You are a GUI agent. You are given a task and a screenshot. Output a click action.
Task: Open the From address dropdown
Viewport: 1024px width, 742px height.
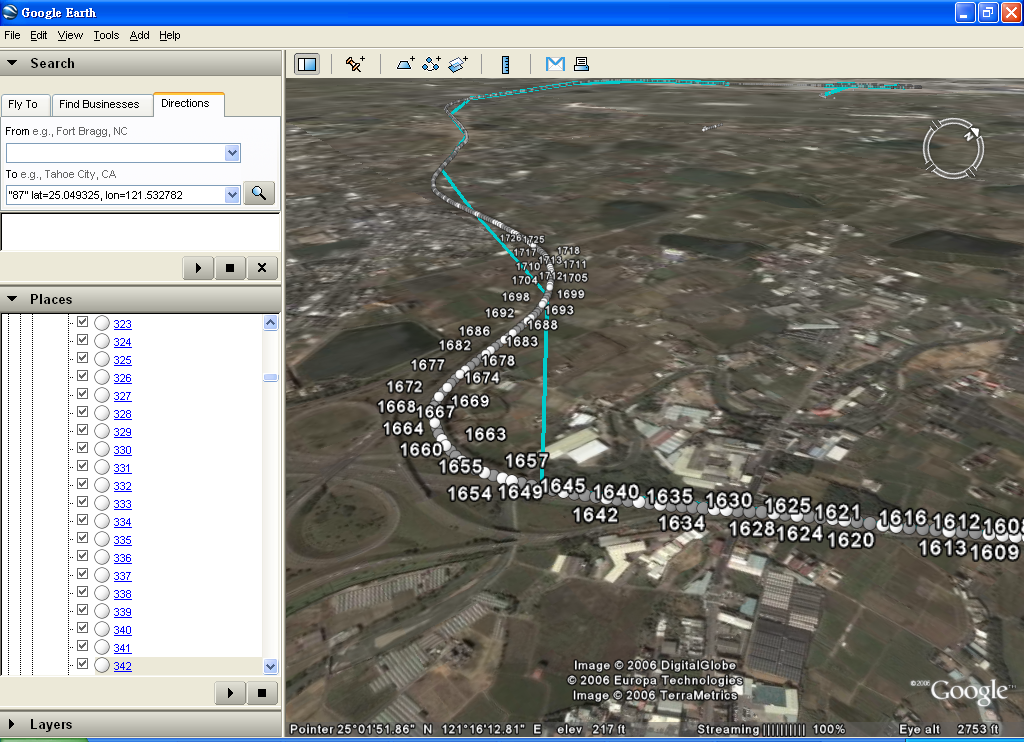point(232,153)
